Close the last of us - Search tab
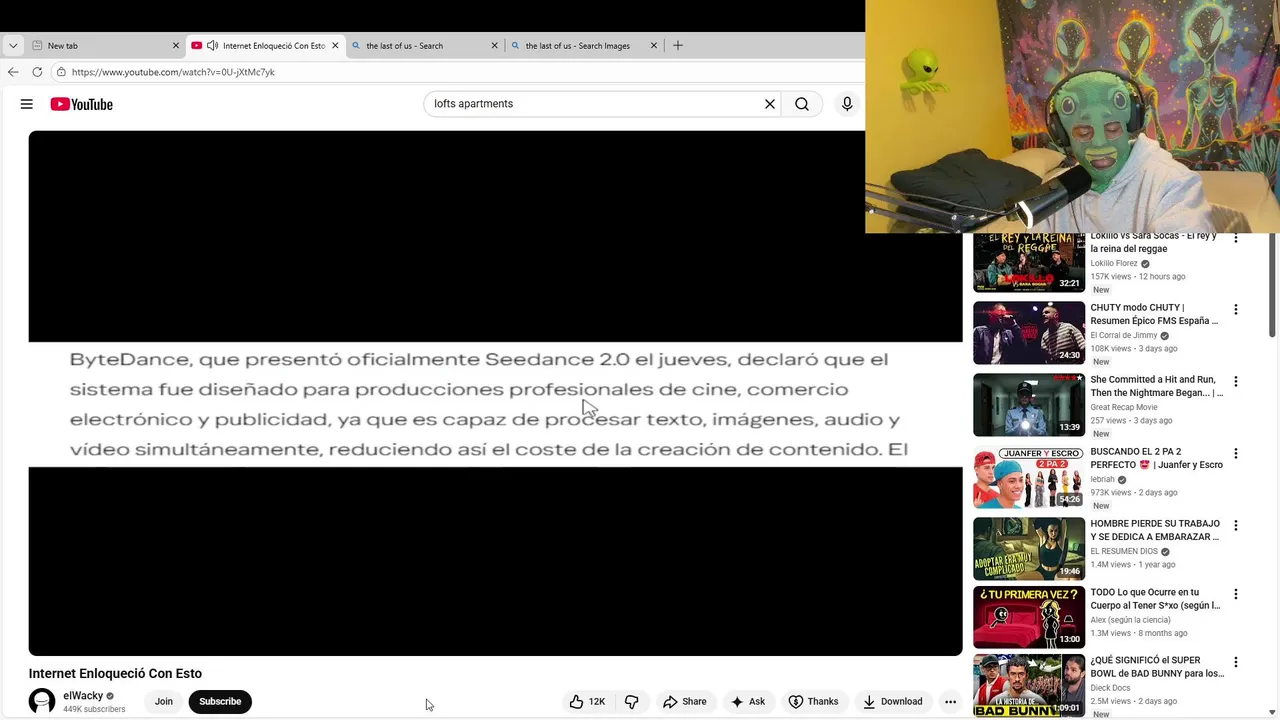Image resolution: width=1280 pixels, height=720 pixels. point(494,45)
